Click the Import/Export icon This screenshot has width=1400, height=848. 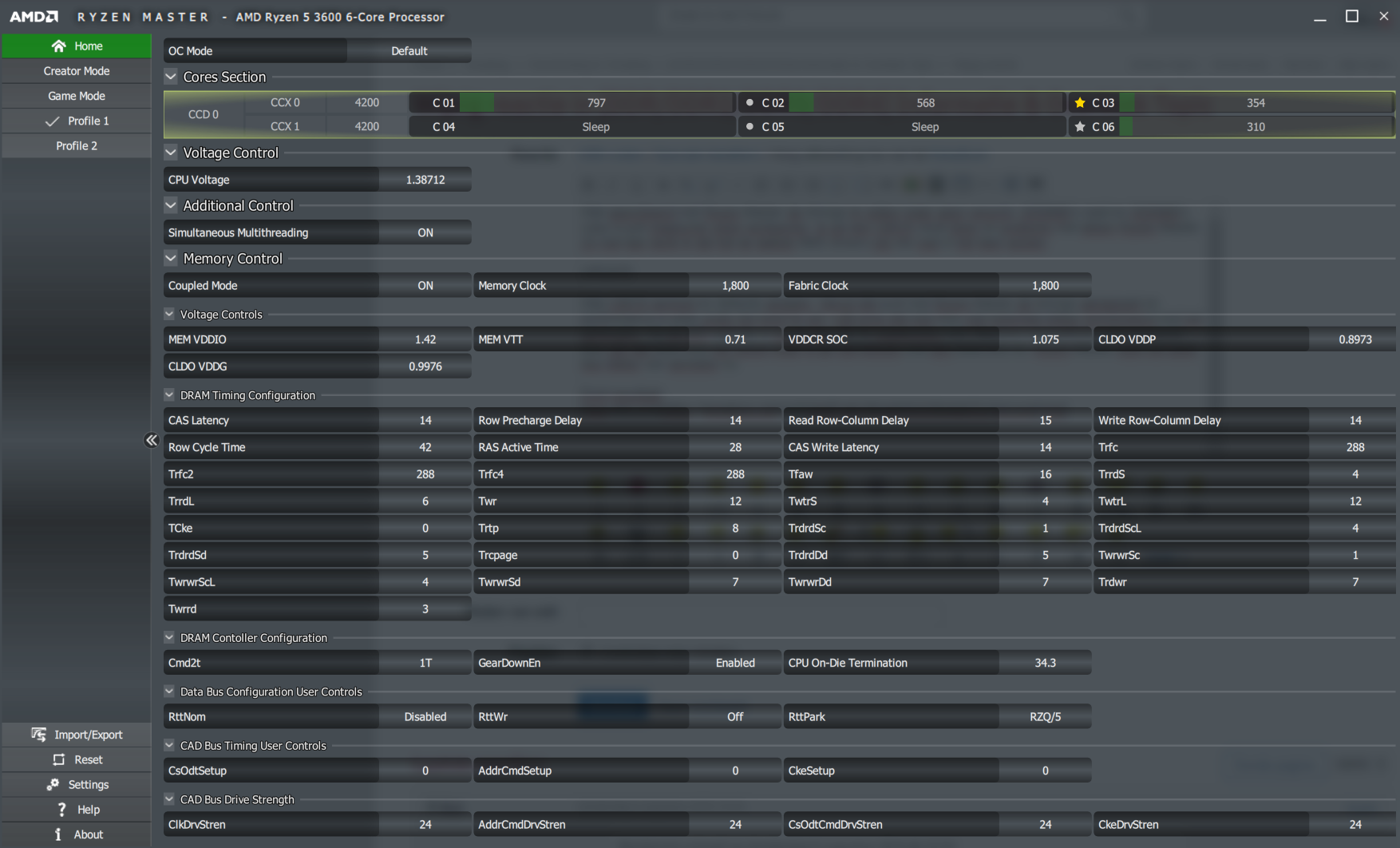point(38,735)
